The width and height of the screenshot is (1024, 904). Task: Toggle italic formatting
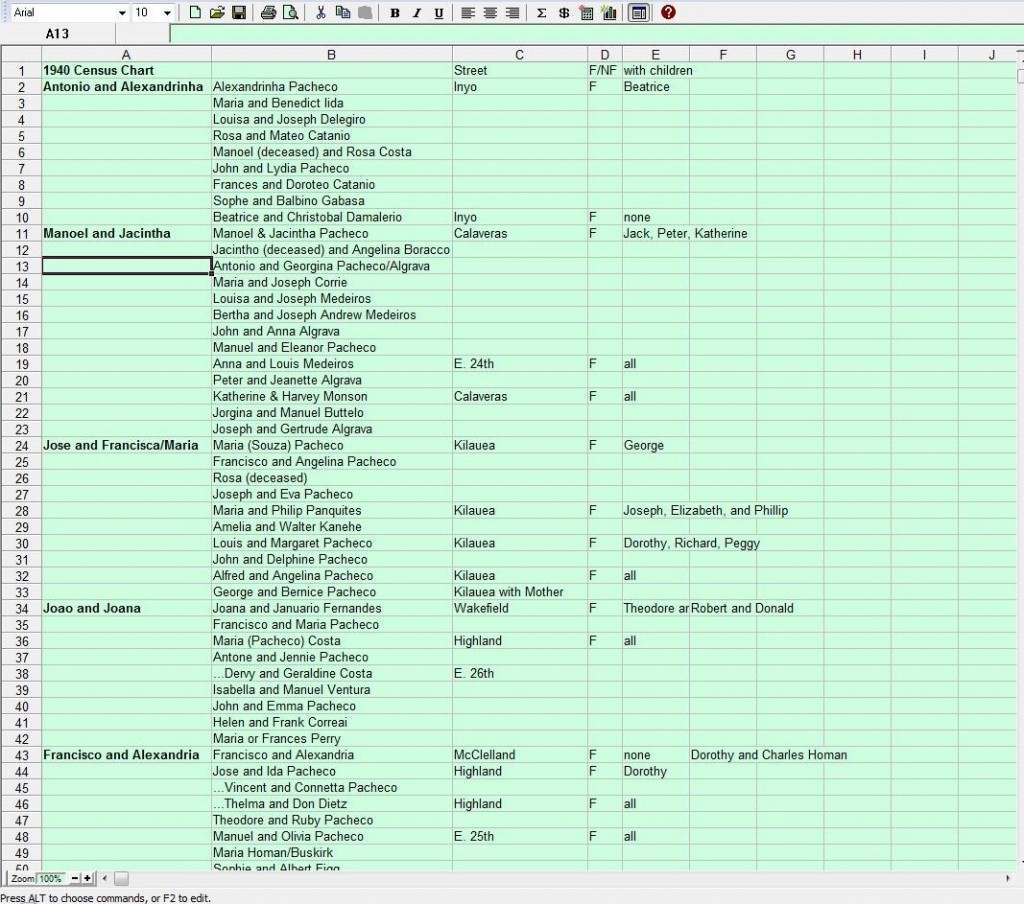[417, 13]
